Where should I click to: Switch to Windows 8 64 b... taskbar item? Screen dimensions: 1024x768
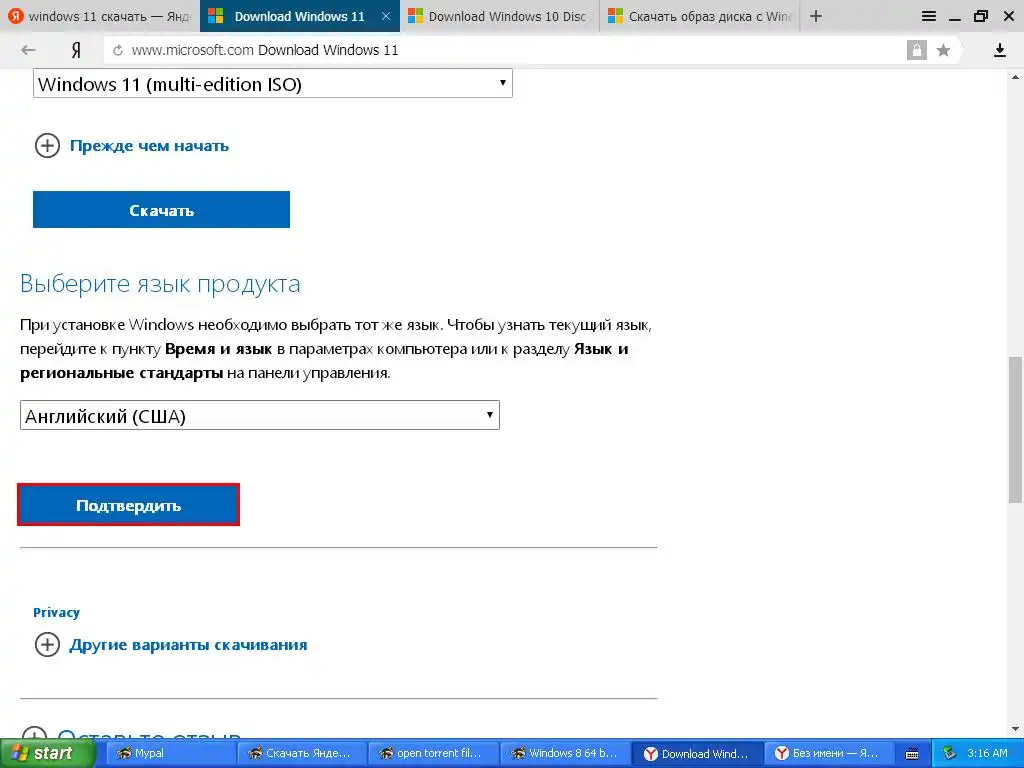coord(565,753)
